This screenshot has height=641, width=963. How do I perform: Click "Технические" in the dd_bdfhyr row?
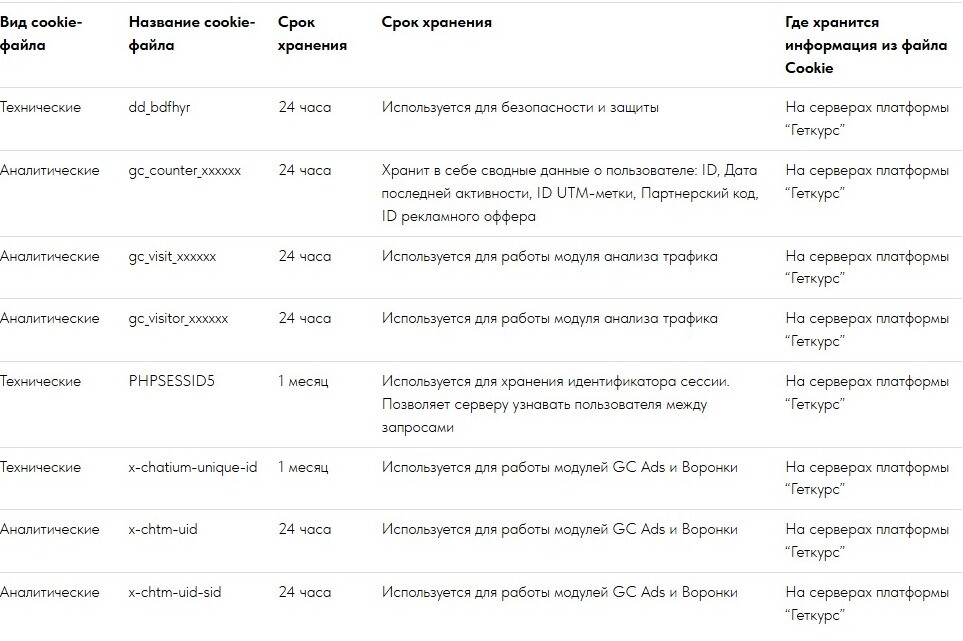click(x=40, y=107)
